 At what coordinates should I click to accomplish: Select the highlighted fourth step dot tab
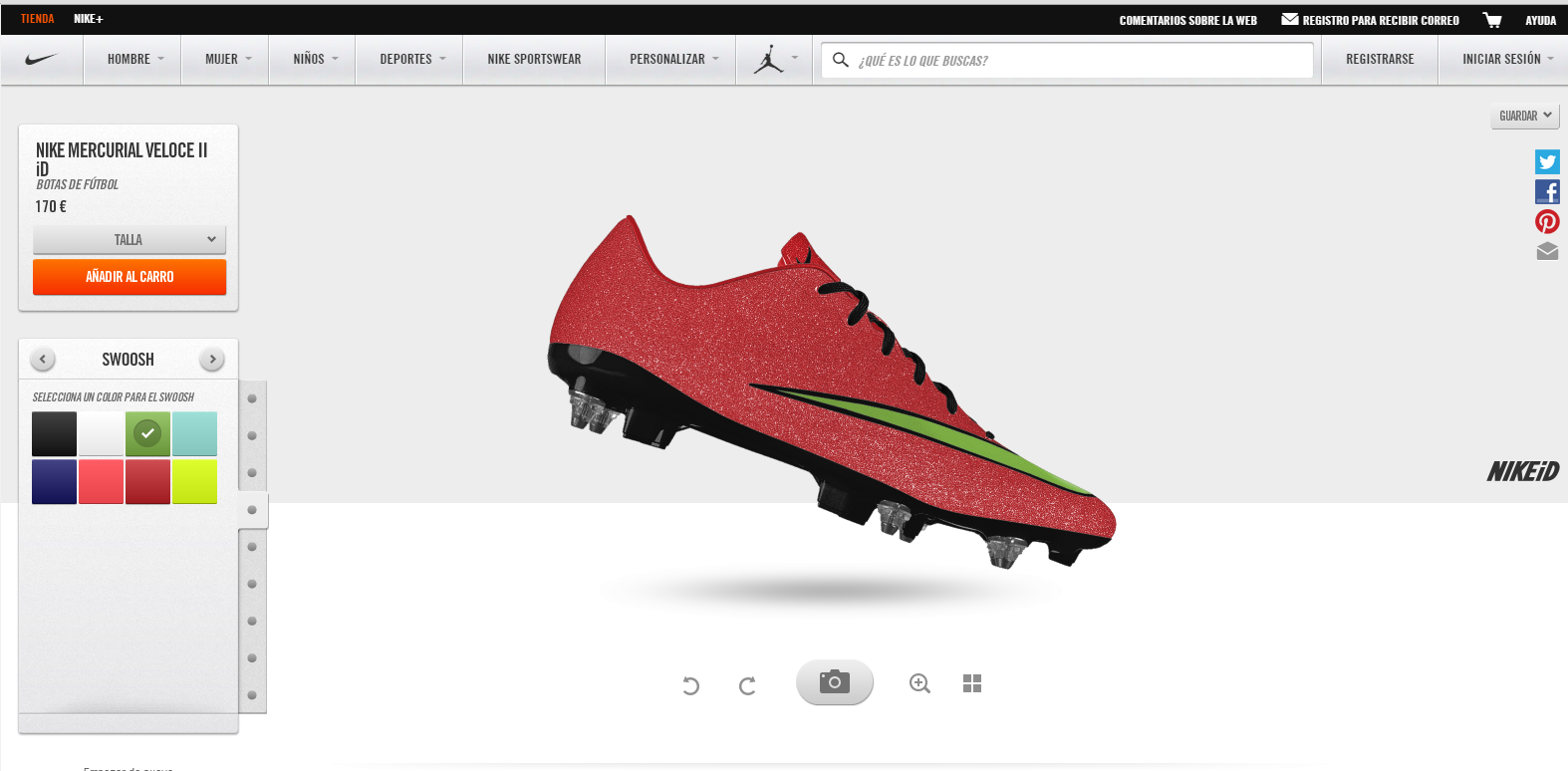click(x=252, y=510)
